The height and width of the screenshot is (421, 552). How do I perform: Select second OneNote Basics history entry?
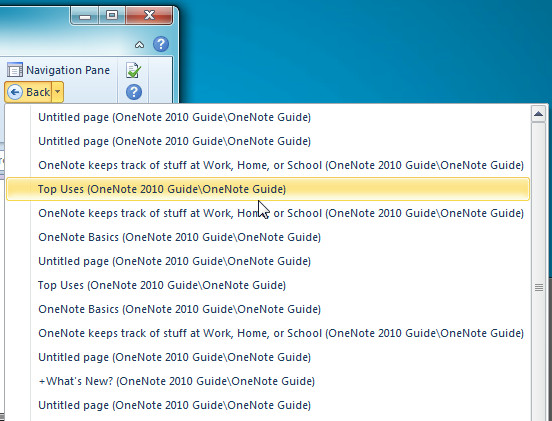tap(268, 309)
